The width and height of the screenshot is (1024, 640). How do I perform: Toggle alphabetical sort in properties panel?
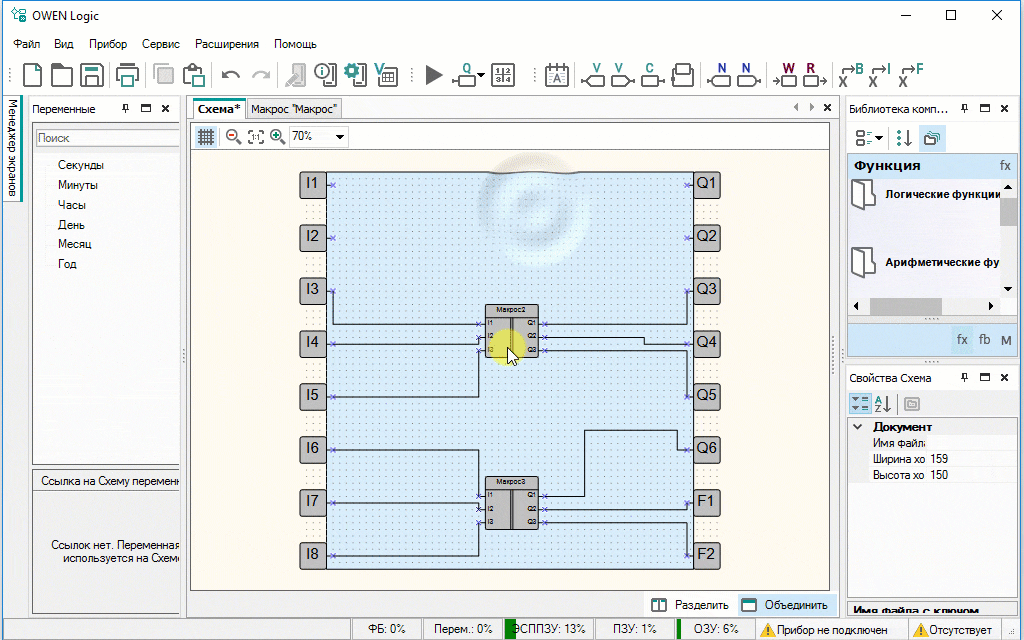point(883,403)
